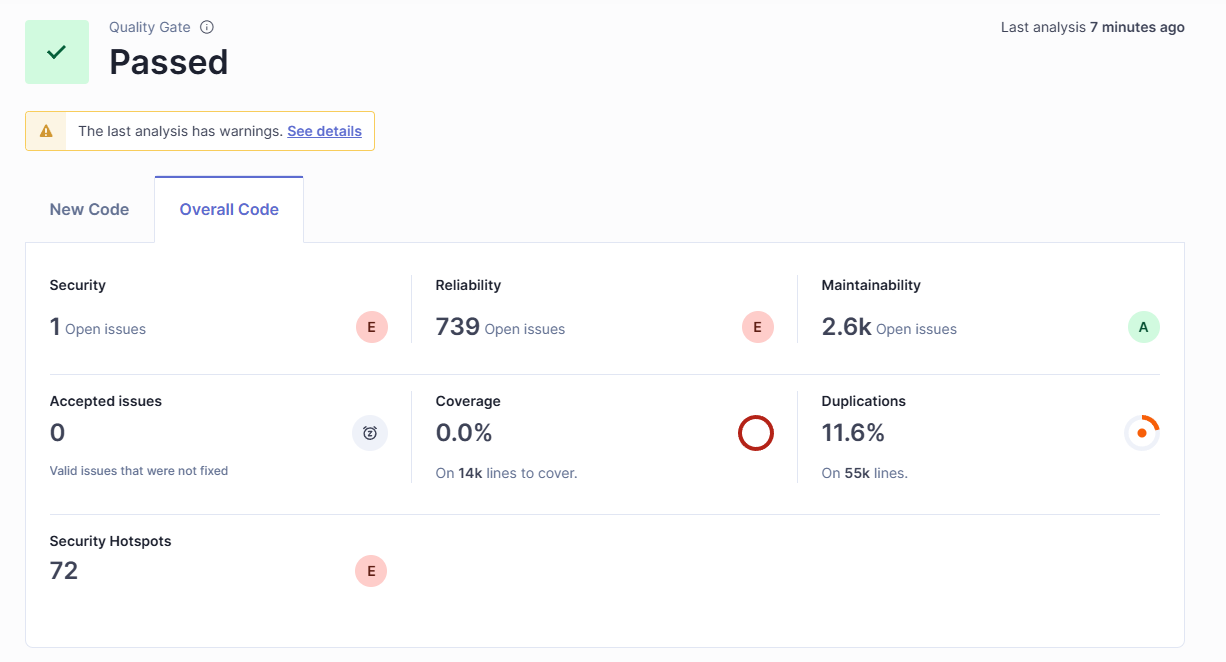Click the Coverage red circle indicator

[756, 433]
